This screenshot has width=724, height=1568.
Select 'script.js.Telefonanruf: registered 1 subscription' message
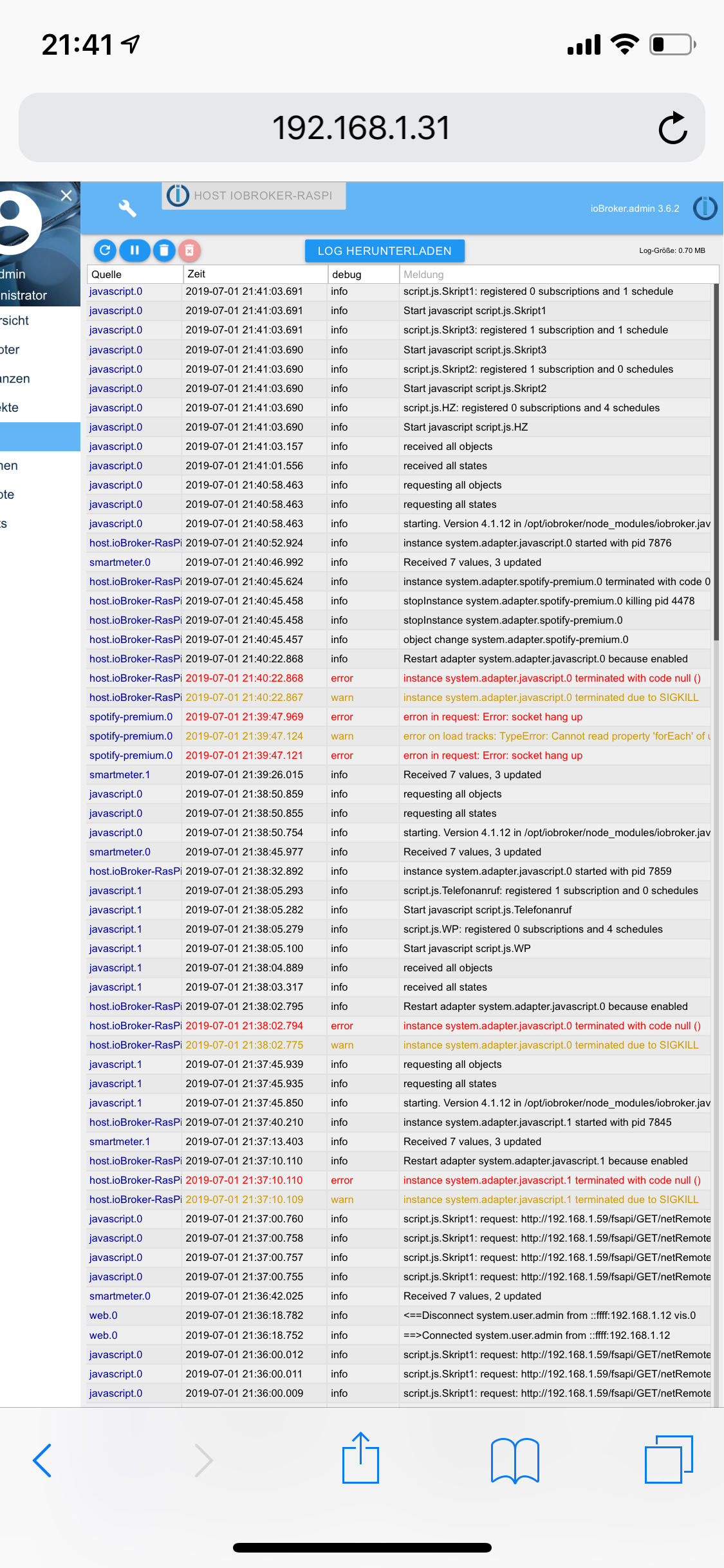point(551,891)
